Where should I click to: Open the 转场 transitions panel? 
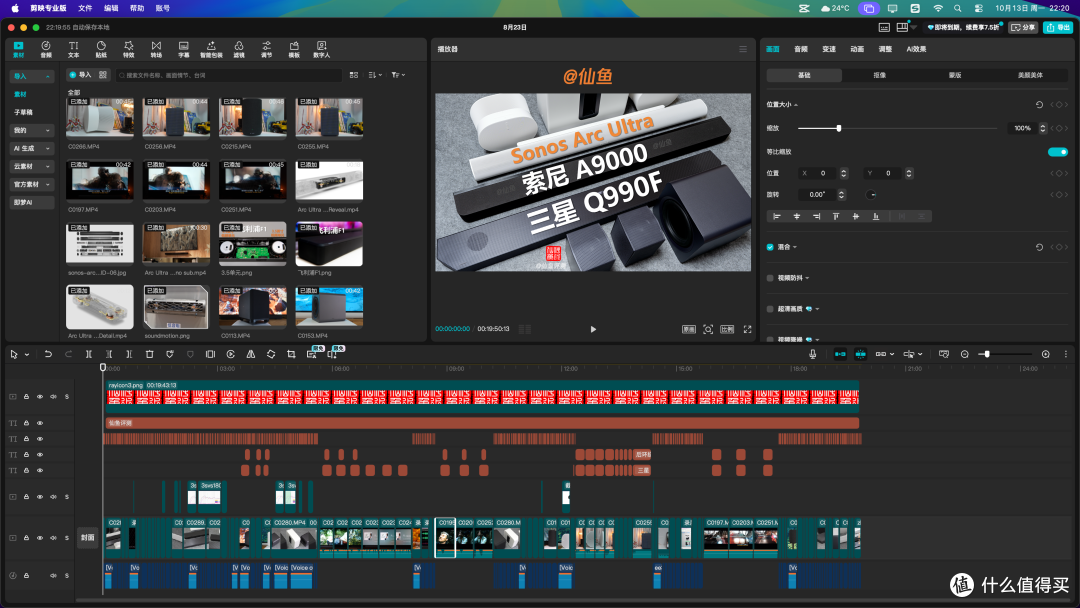point(156,49)
